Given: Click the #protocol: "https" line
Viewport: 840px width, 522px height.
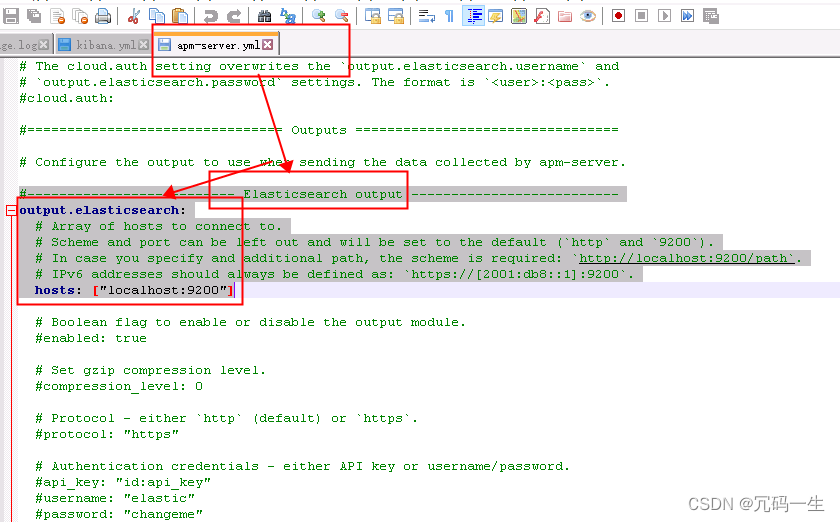Looking at the screenshot, I should (107, 434).
